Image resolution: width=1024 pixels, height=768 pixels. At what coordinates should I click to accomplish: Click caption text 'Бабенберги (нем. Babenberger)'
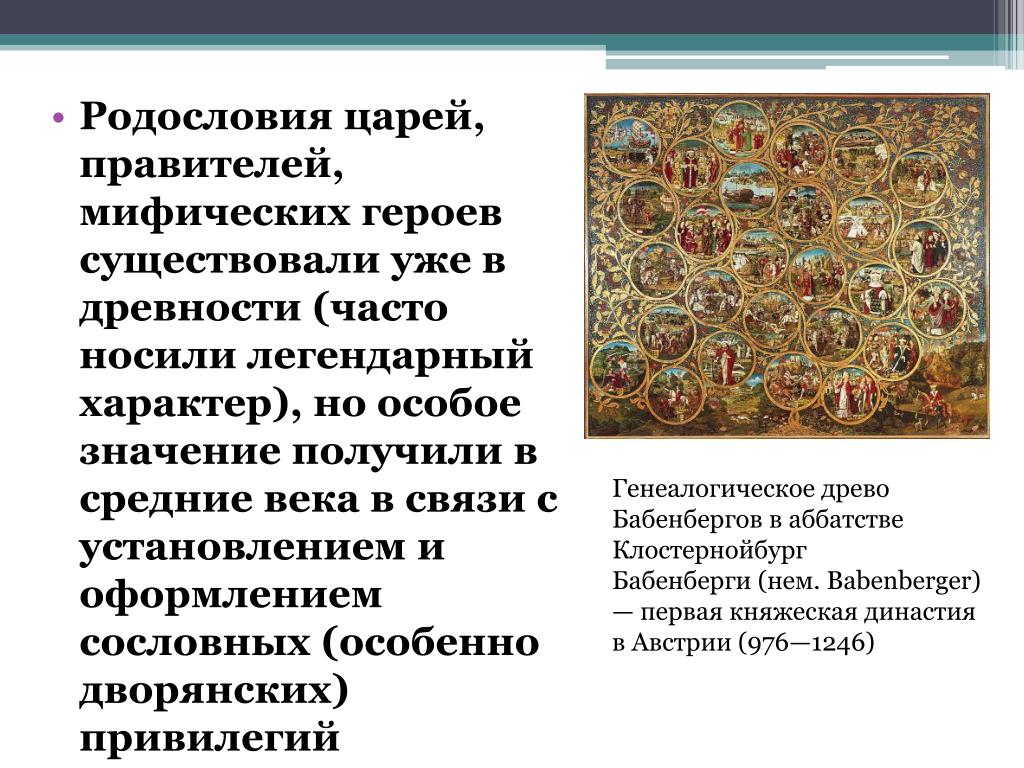(796, 581)
